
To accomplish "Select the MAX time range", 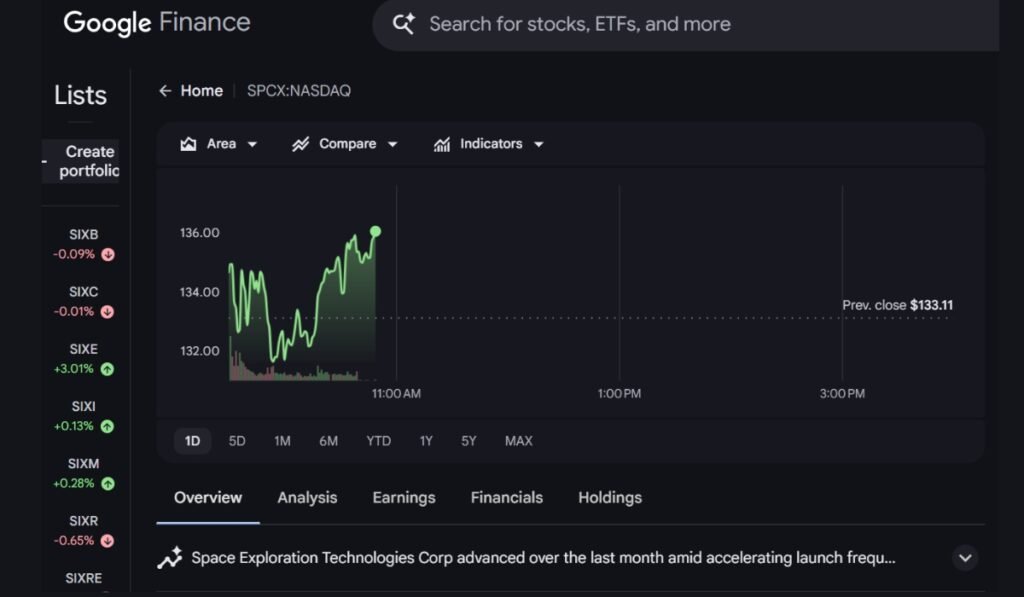I will coord(519,441).
